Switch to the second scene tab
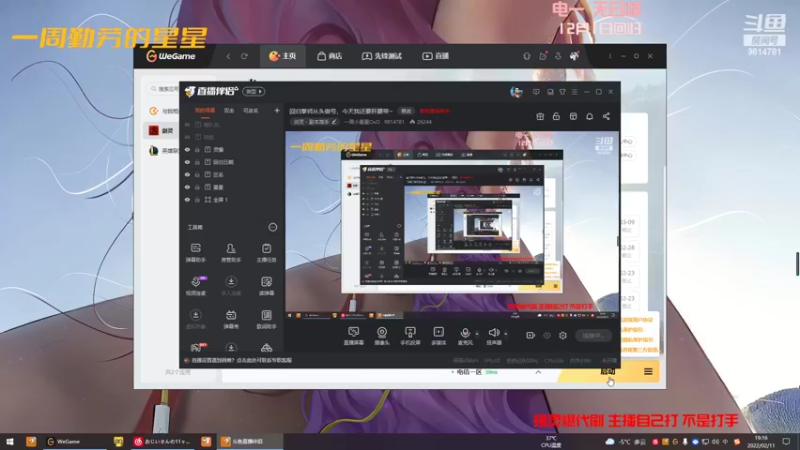Screen dimensions: 800x450 229,110
